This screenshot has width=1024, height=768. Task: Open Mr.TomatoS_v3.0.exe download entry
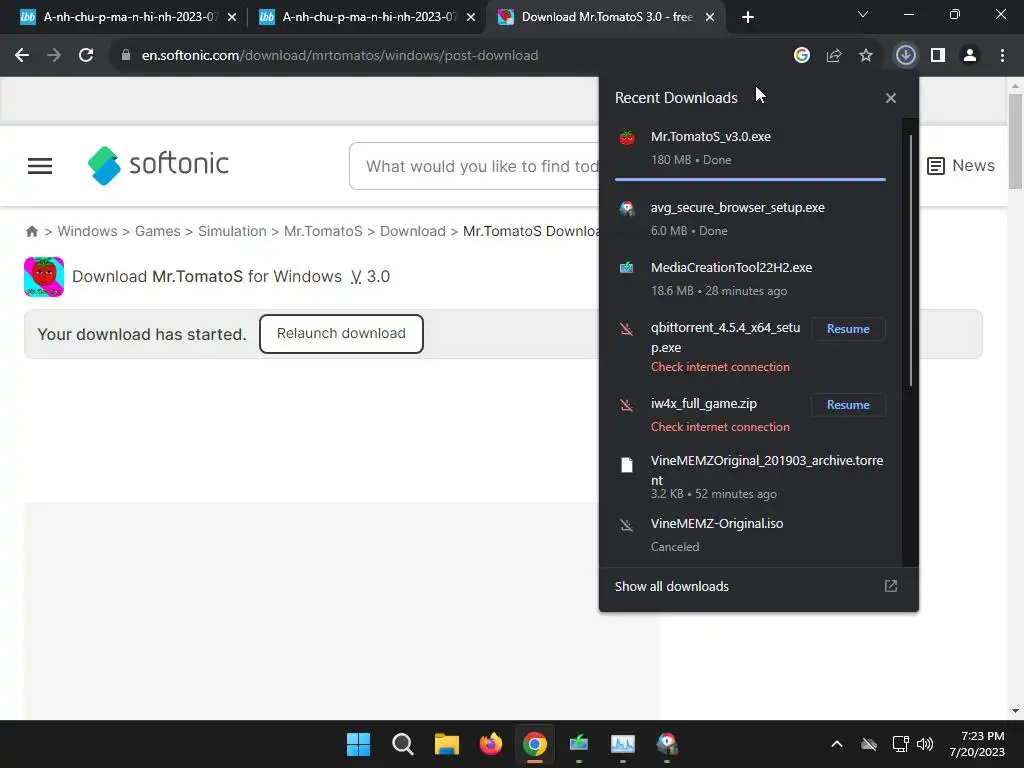(750, 148)
